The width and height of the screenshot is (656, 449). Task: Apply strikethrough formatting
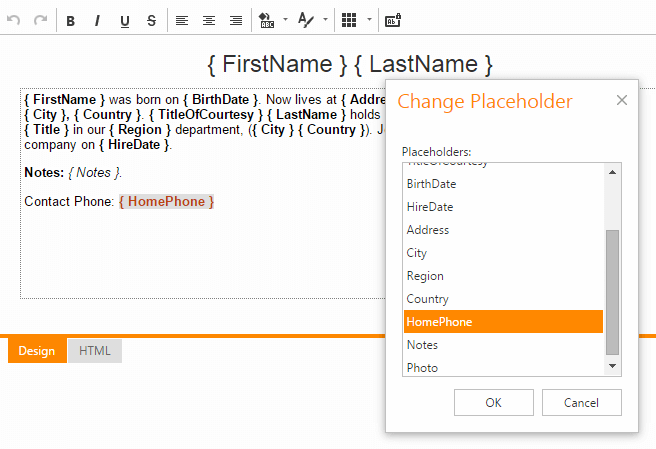151,20
